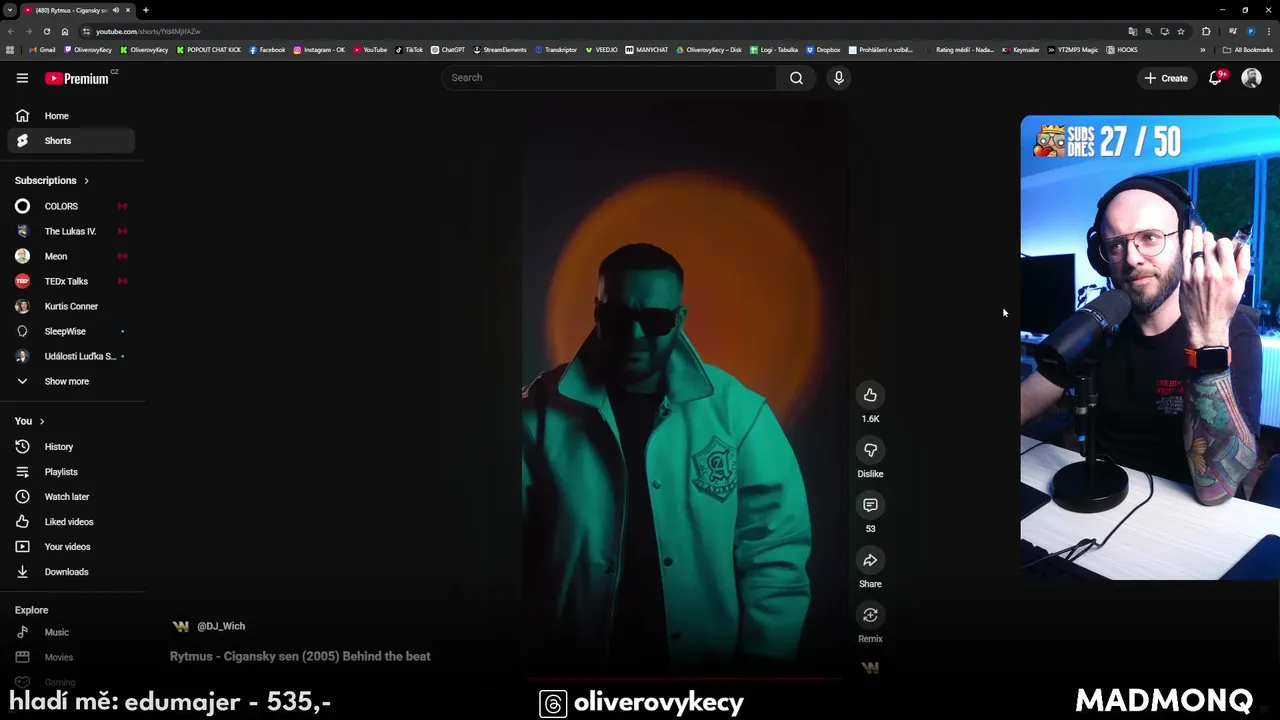Screen dimensions: 1280x720
Task: Expand the Subscriptions section arrow
Action: [86, 181]
